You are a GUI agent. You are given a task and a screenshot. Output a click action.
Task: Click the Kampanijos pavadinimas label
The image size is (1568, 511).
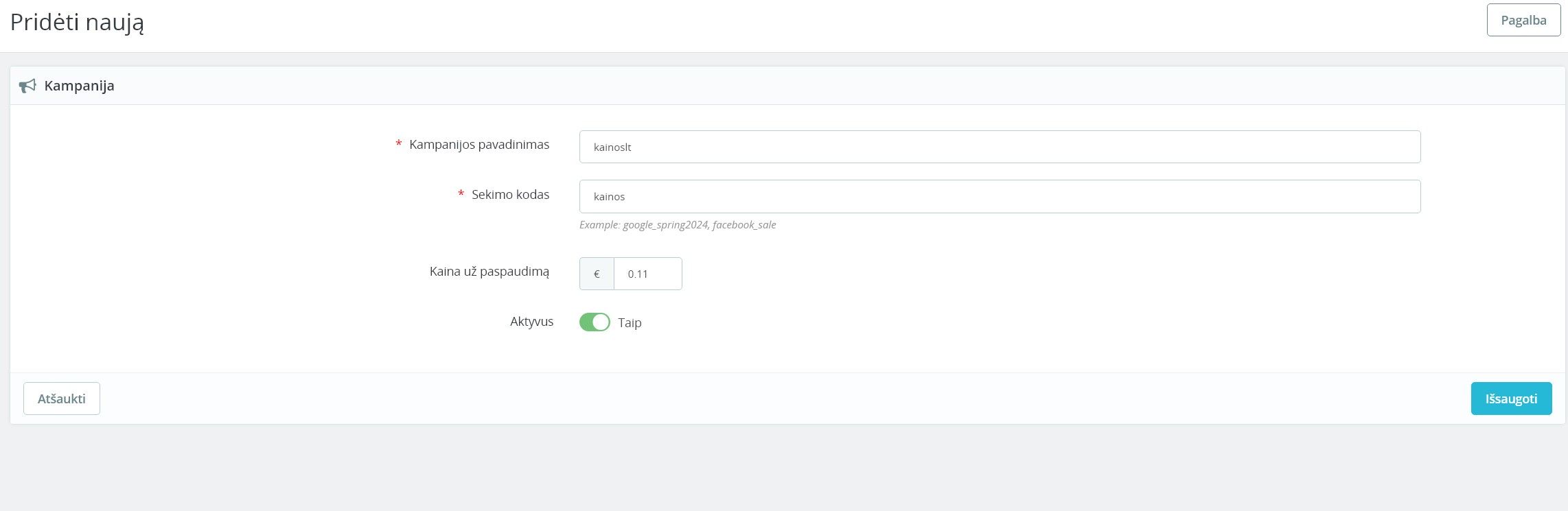click(479, 145)
